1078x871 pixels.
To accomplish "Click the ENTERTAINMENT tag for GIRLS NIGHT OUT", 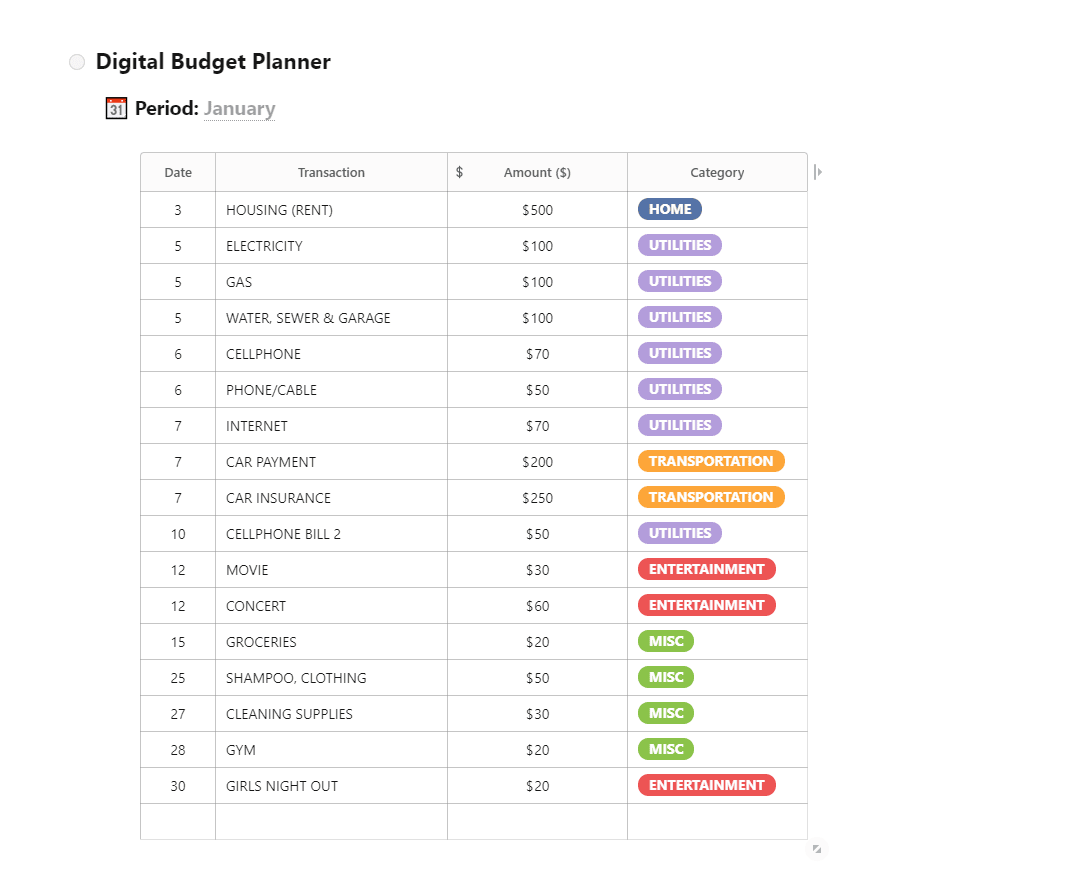I will pyautogui.click(x=707, y=785).
